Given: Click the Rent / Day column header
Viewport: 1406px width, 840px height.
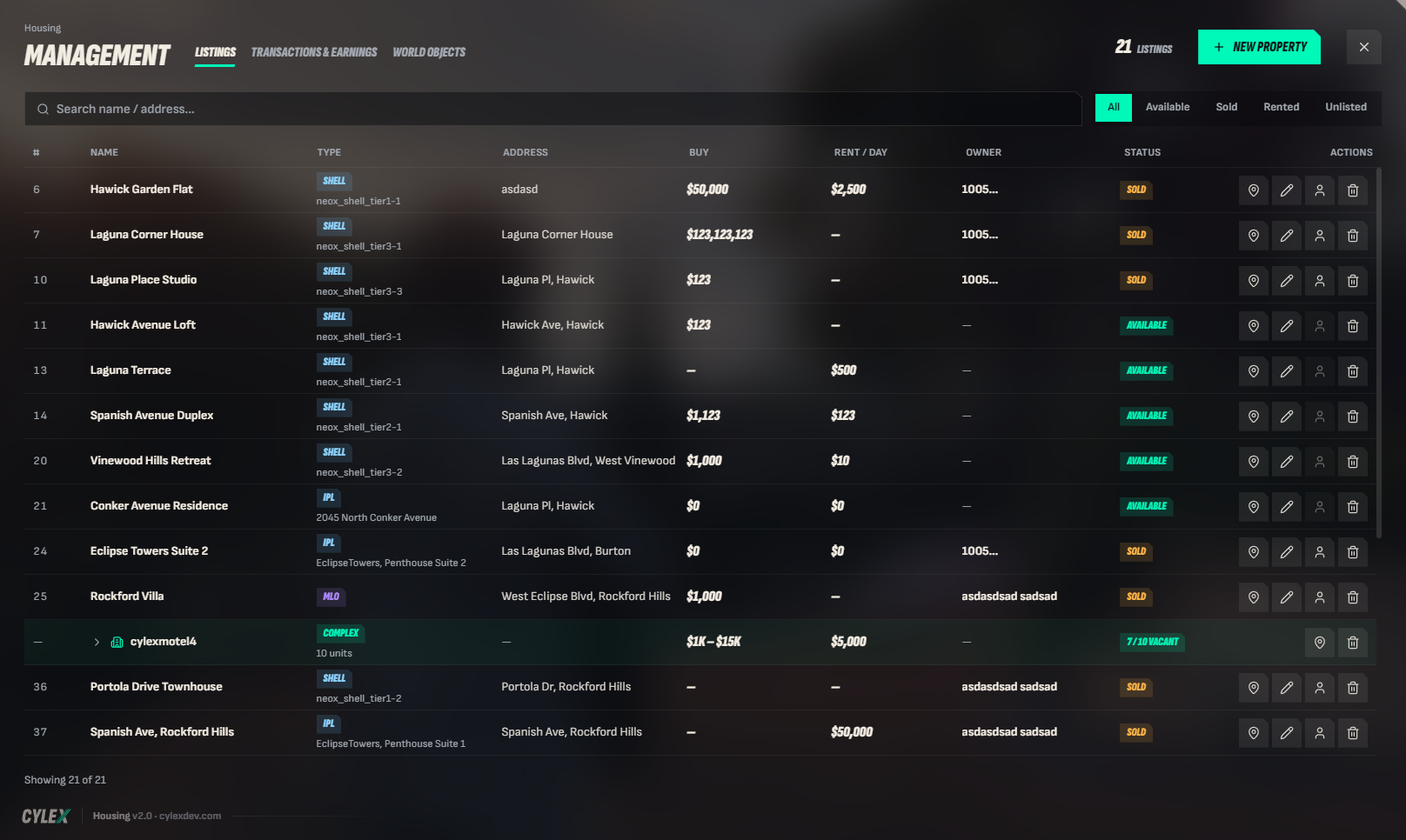Looking at the screenshot, I should (x=860, y=152).
